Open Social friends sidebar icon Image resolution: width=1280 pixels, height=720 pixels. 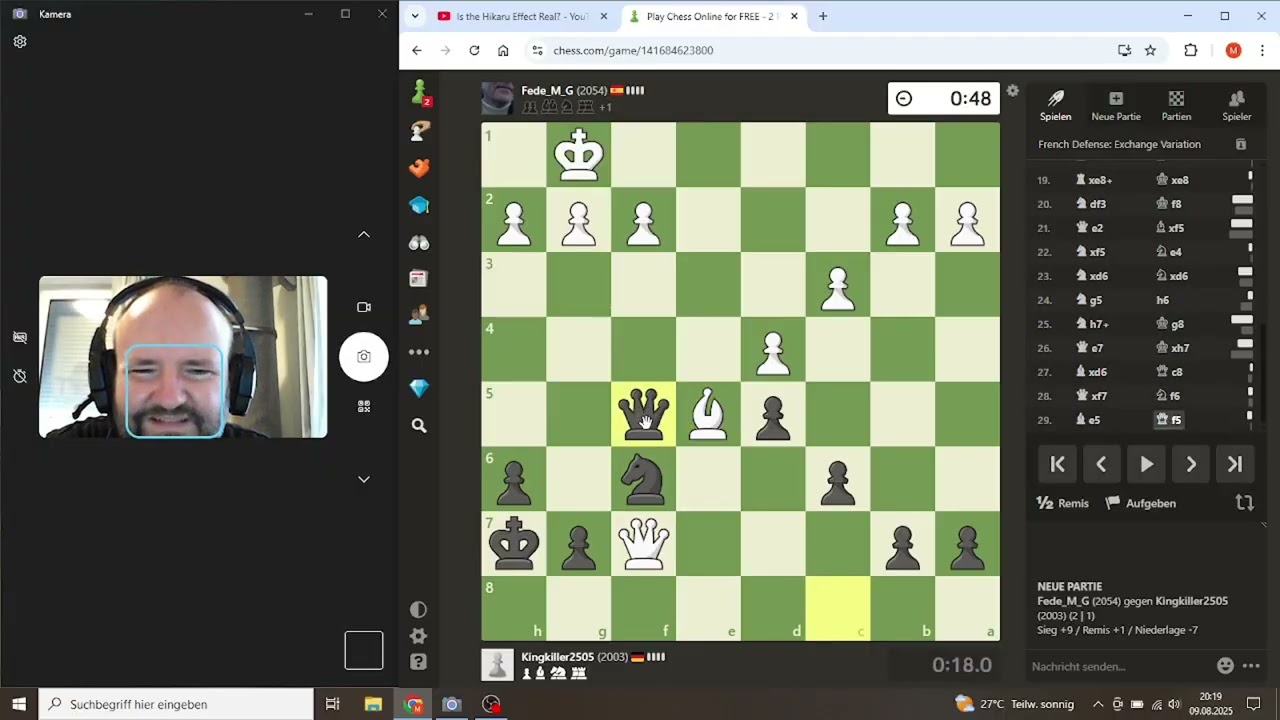[x=419, y=314]
